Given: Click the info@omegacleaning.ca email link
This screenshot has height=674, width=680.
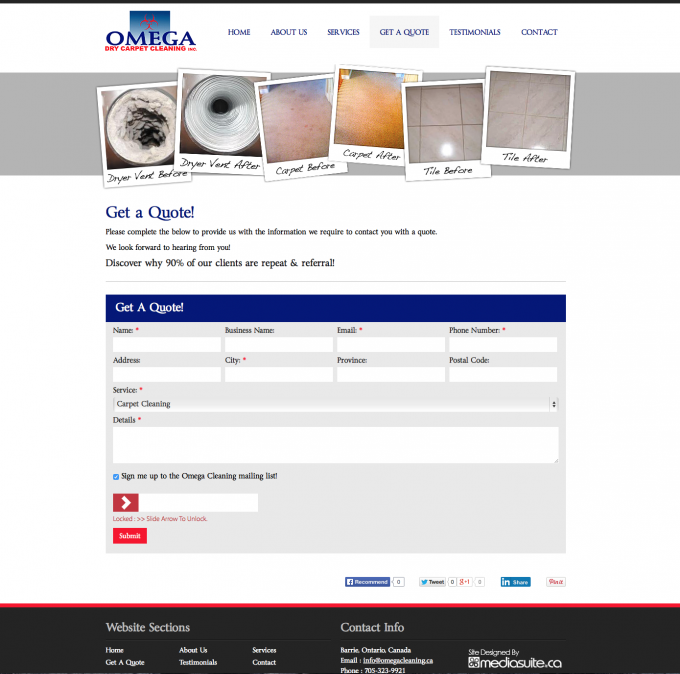Looking at the screenshot, I should pyautogui.click(x=397, y=660).
